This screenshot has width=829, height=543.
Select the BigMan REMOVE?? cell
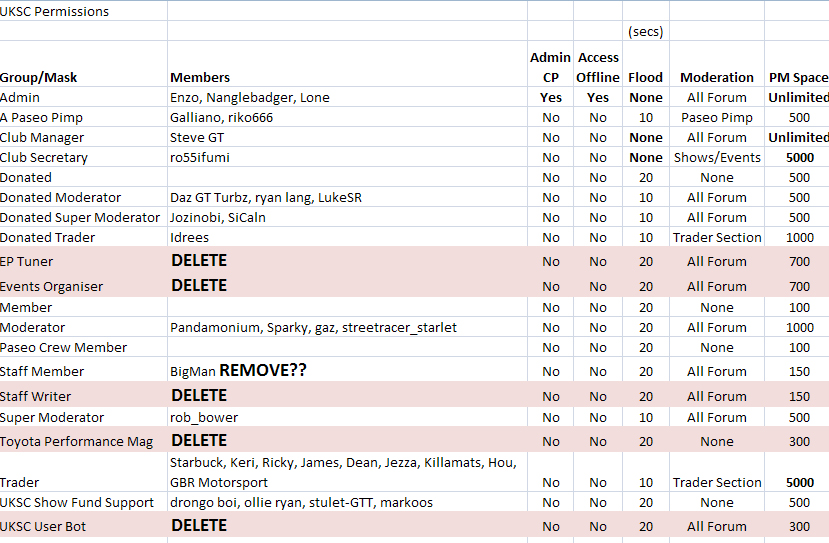click(x=347, y=370)
